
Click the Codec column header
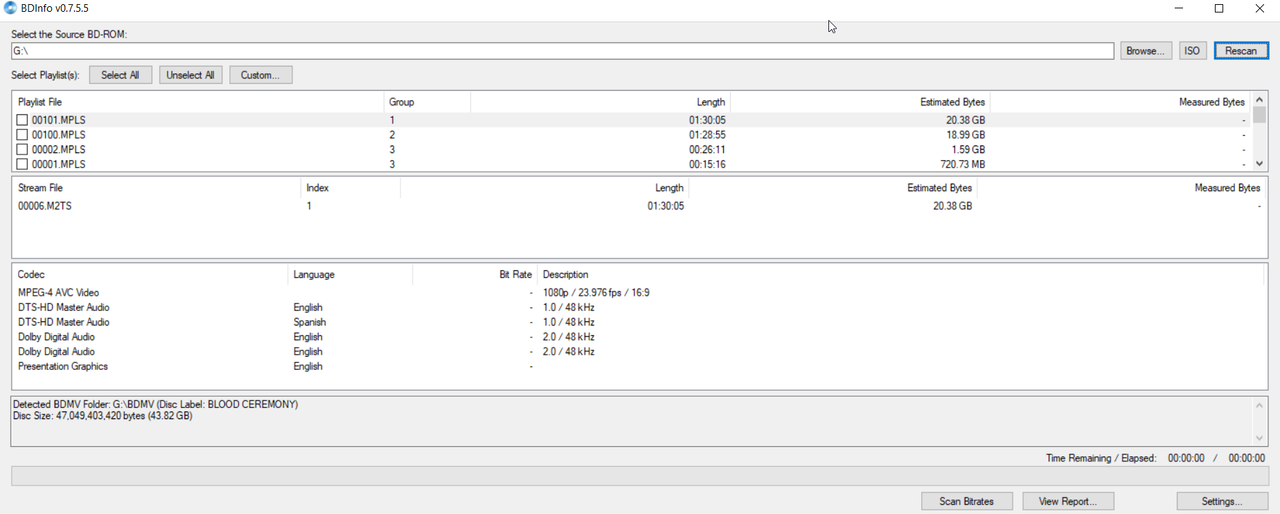[150, 274]
